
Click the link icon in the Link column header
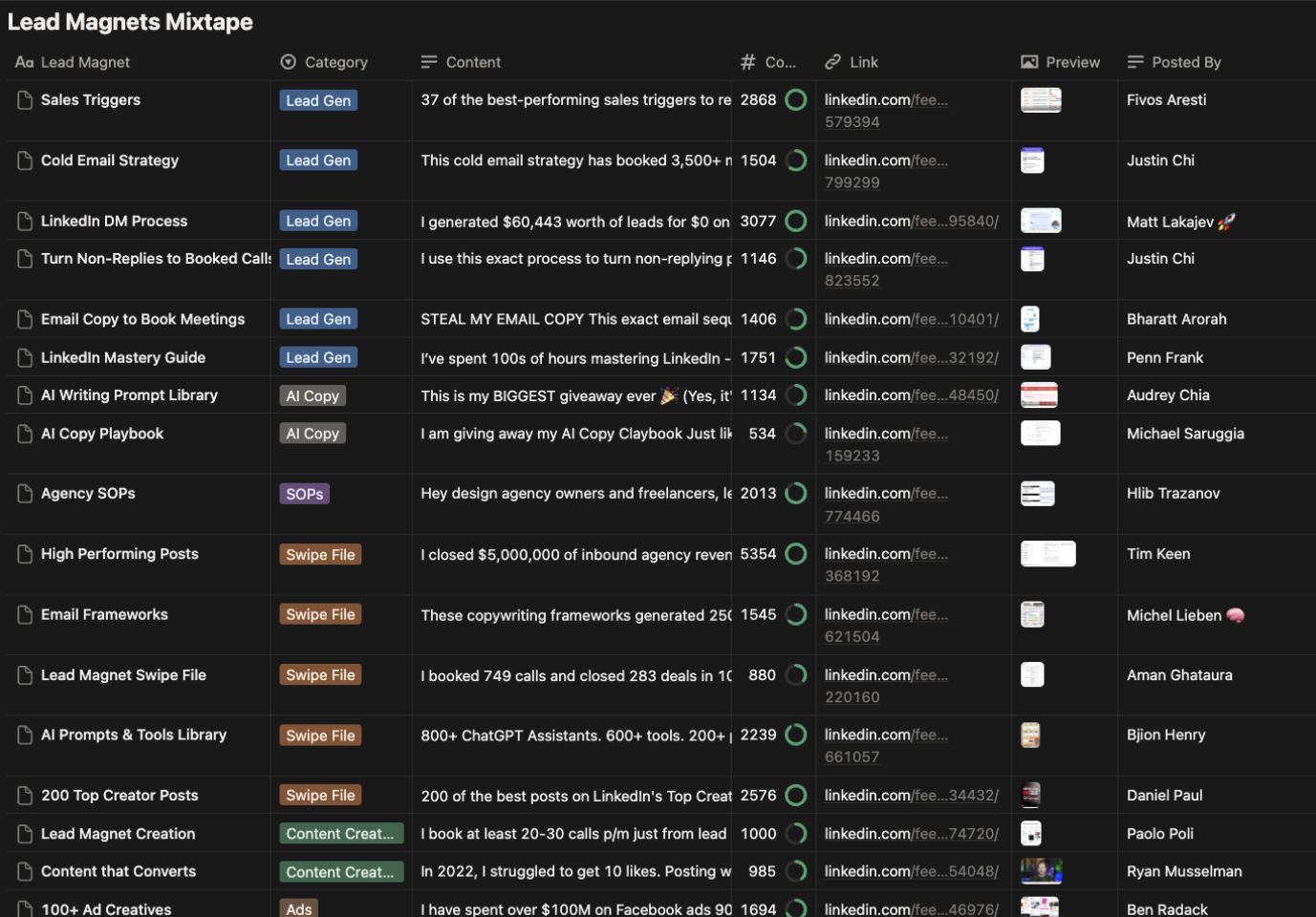point(833,62)
